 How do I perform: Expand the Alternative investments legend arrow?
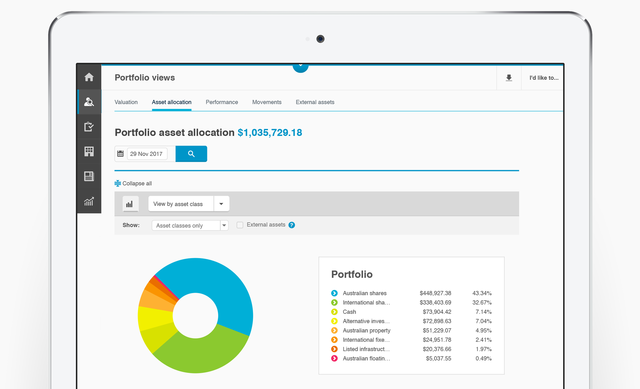334,321
